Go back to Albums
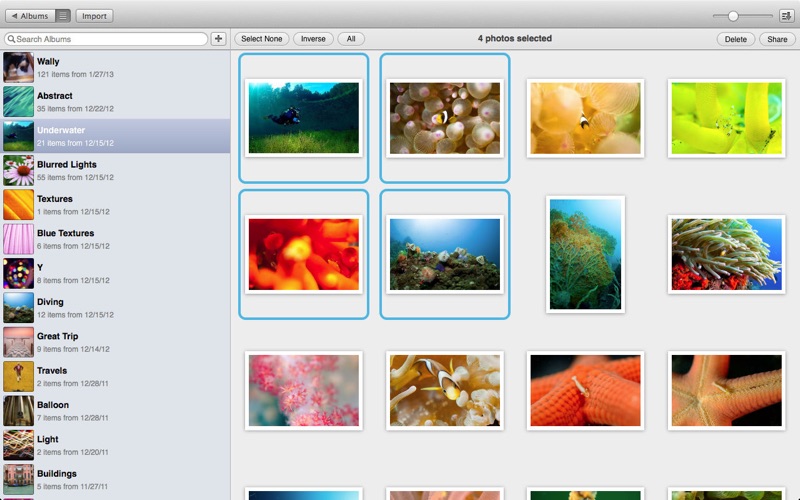800x500 pixels. (x=30, y=16)
